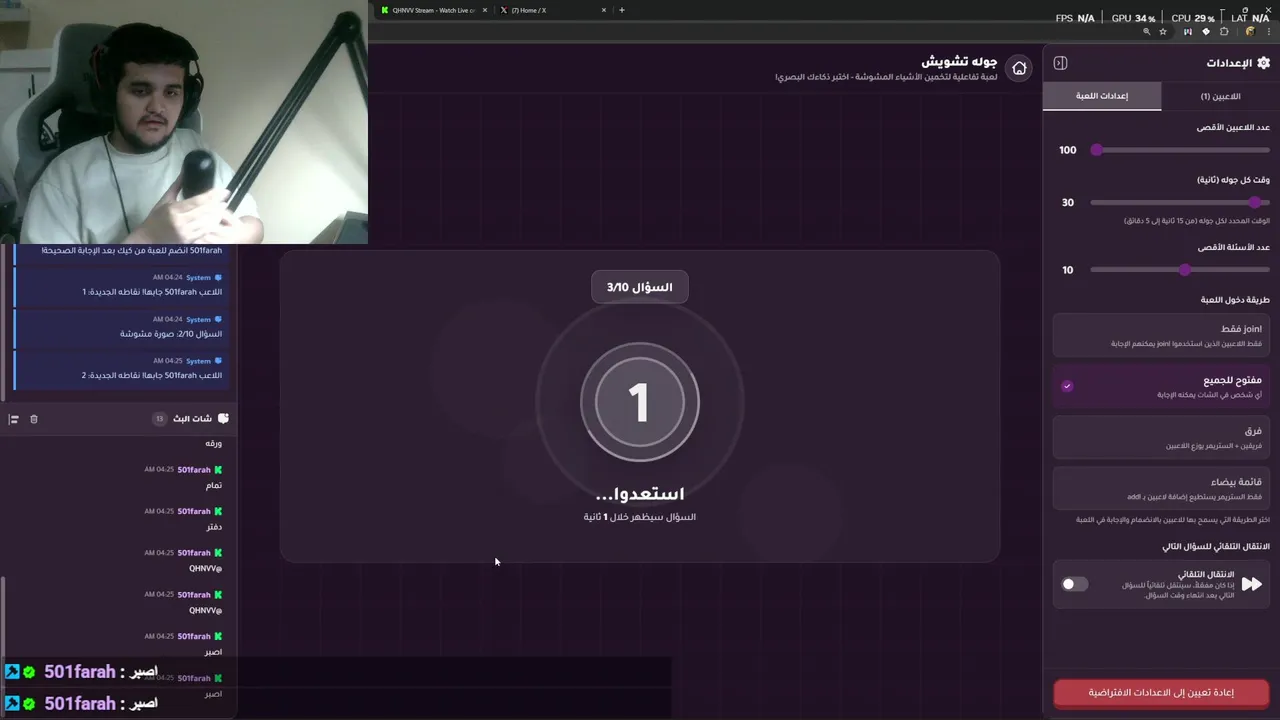Click the chat layout icon beside the trash
Image resolution: width=1280 pixels, height=720 pixels.
pos(13,419)
